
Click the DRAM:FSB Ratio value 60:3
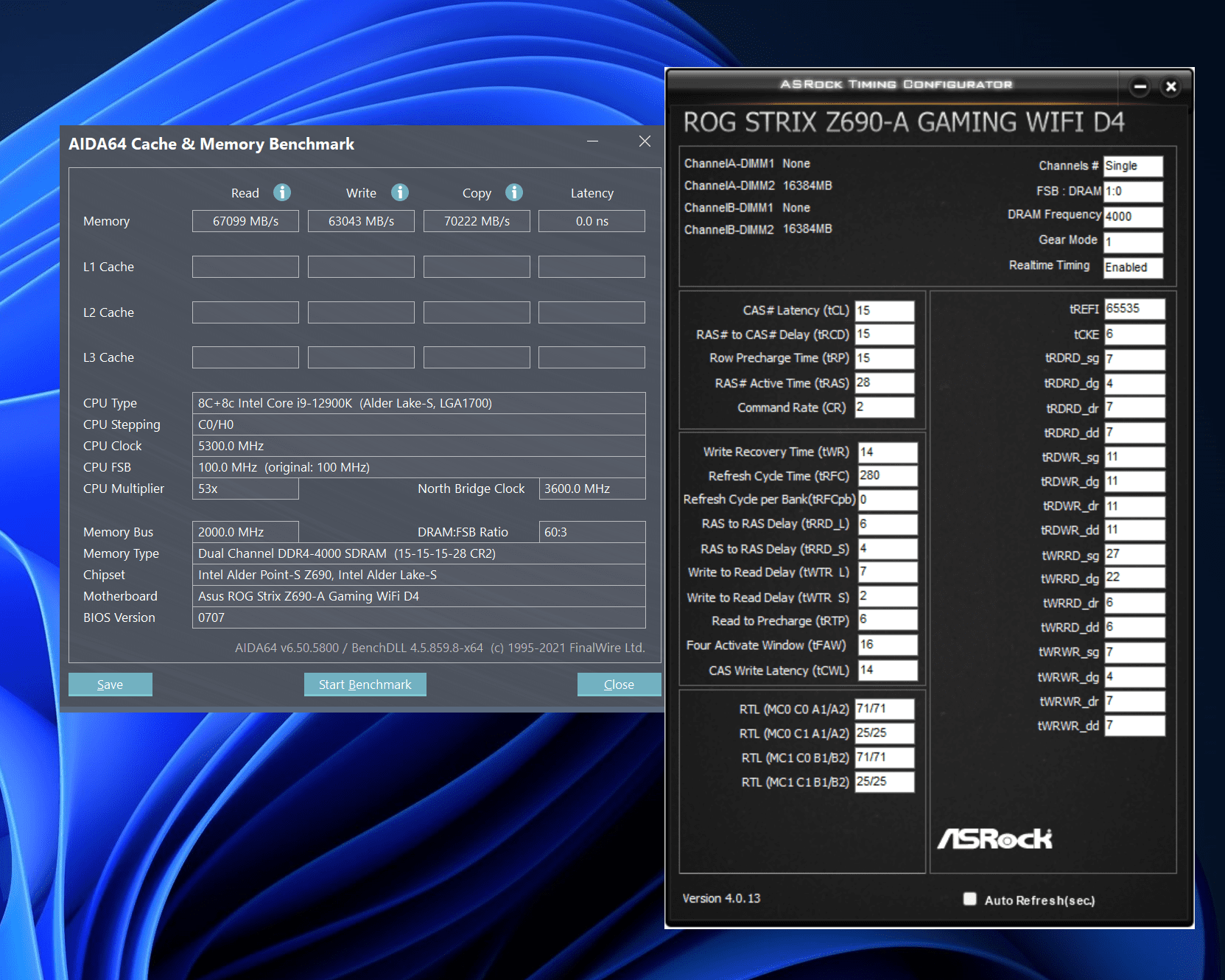point(592,532)
